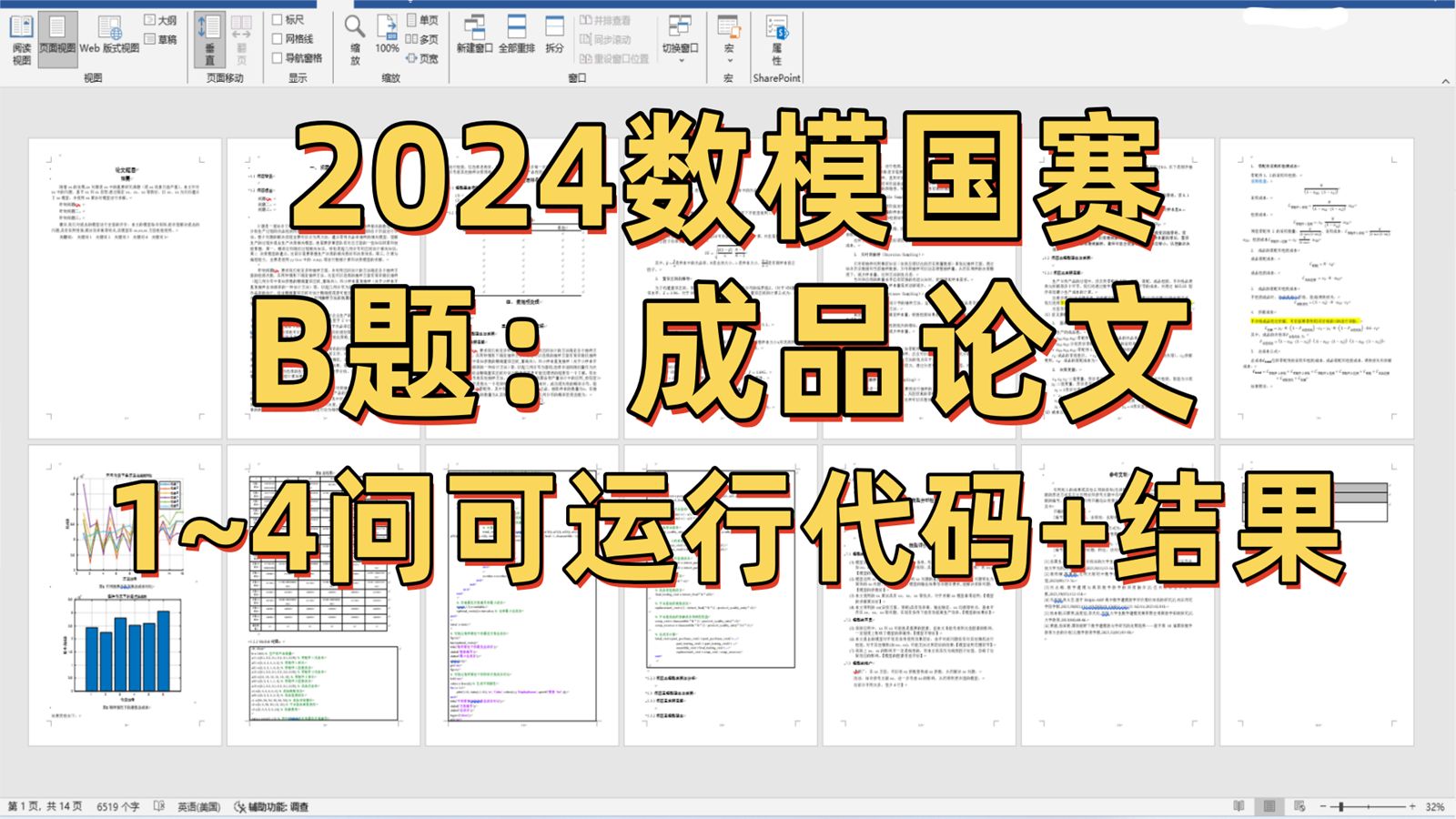Screen dimensions: 1456x819
Task: Select Side to Side (翻页) page movement
Action: click(x=241, y=40)
